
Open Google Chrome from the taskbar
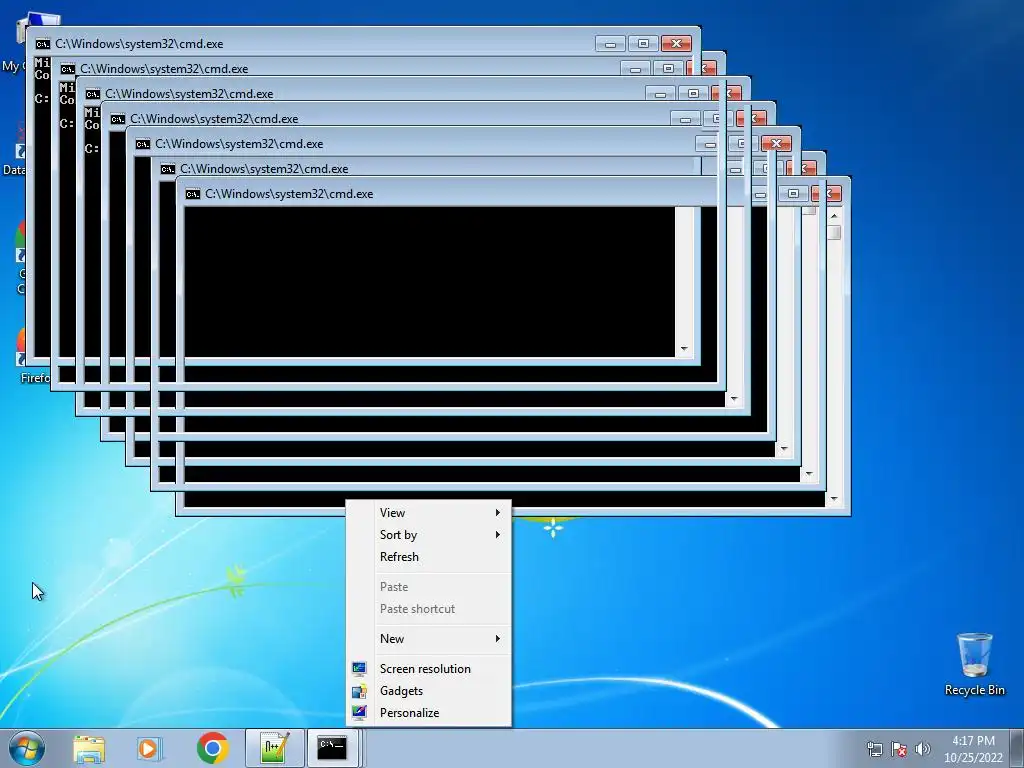212,748
